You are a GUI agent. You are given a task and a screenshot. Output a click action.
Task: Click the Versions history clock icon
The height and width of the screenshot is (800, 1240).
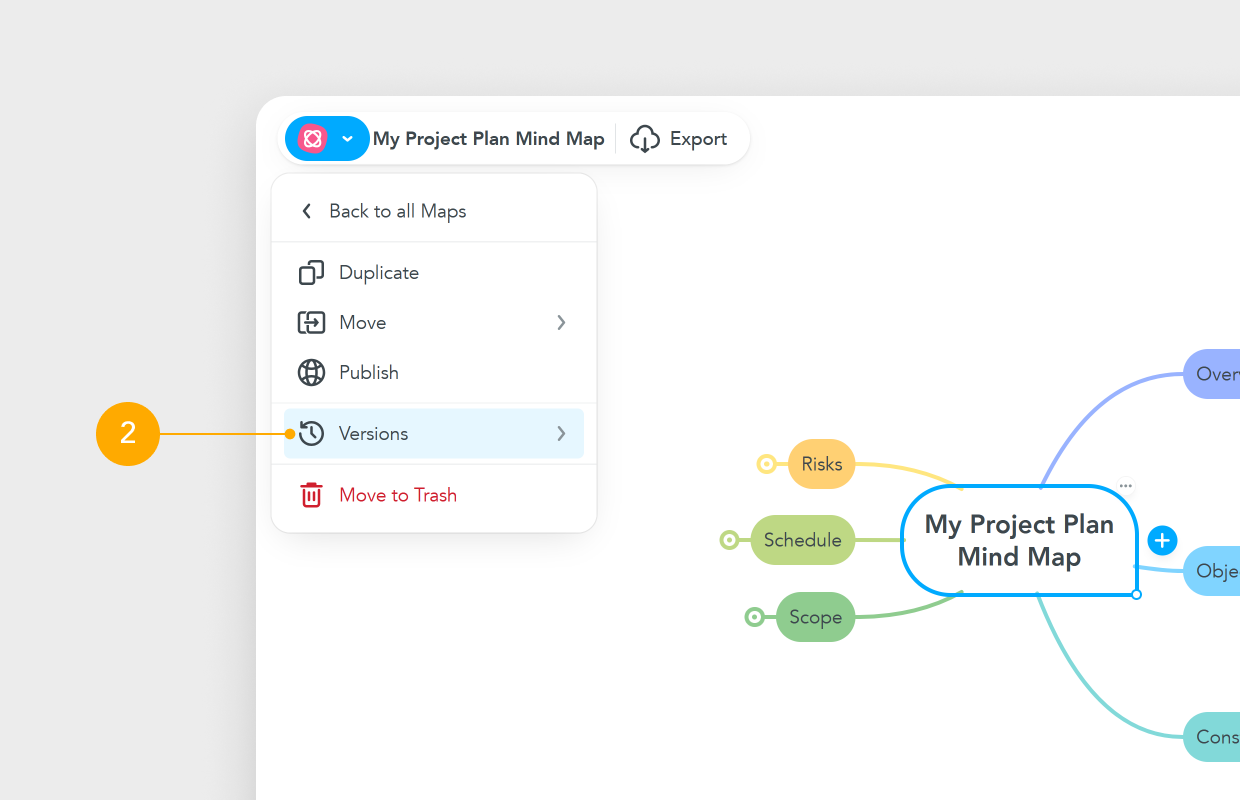[x=311, y=434]
